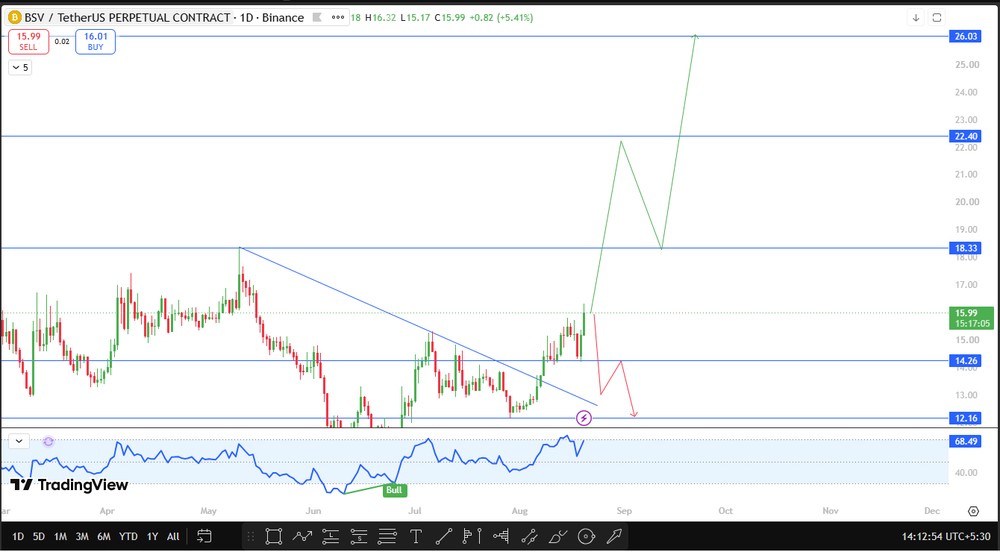Viewport: 1000px width, 552px height.
Task: Click the purple lightning event marker
Action: pos(584,418)
